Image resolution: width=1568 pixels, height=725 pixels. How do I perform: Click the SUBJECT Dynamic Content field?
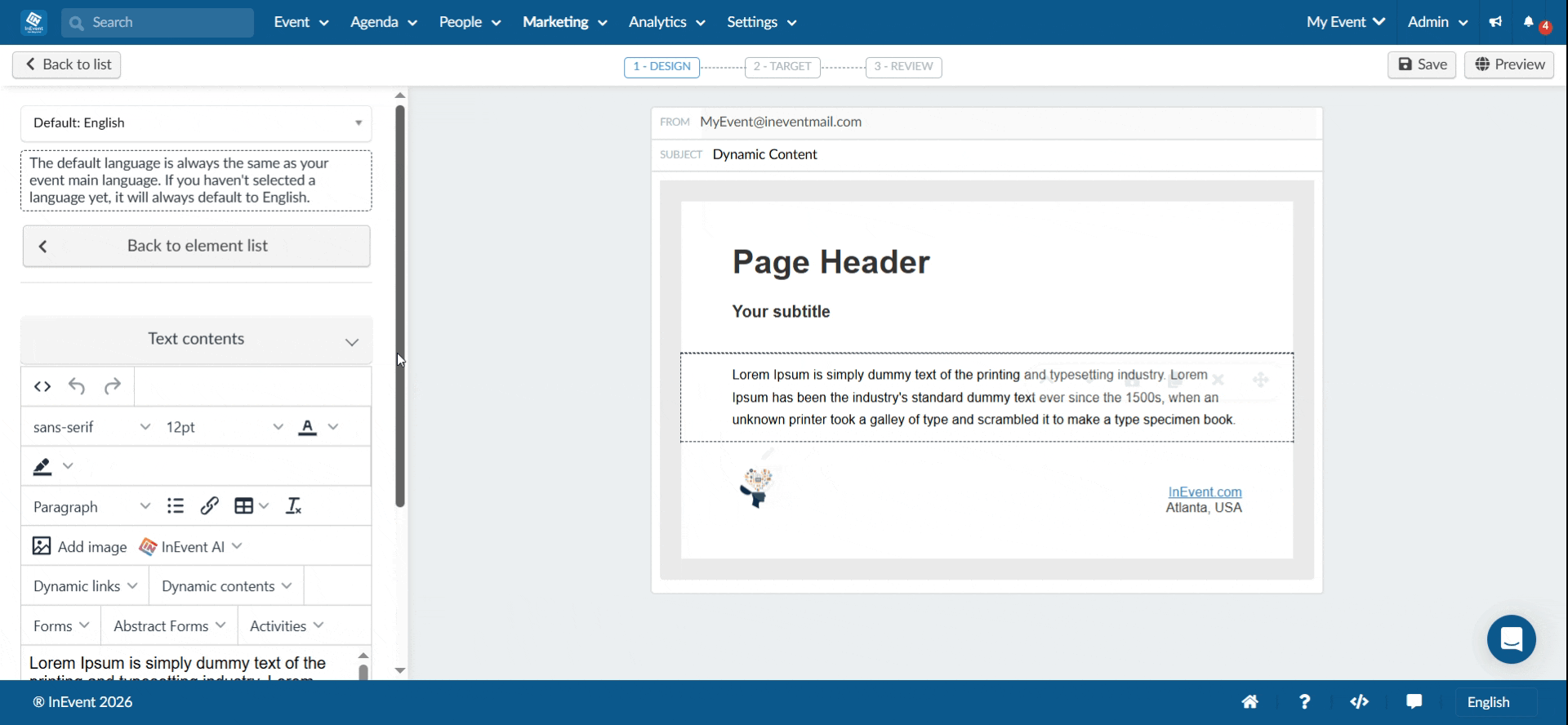987,155
